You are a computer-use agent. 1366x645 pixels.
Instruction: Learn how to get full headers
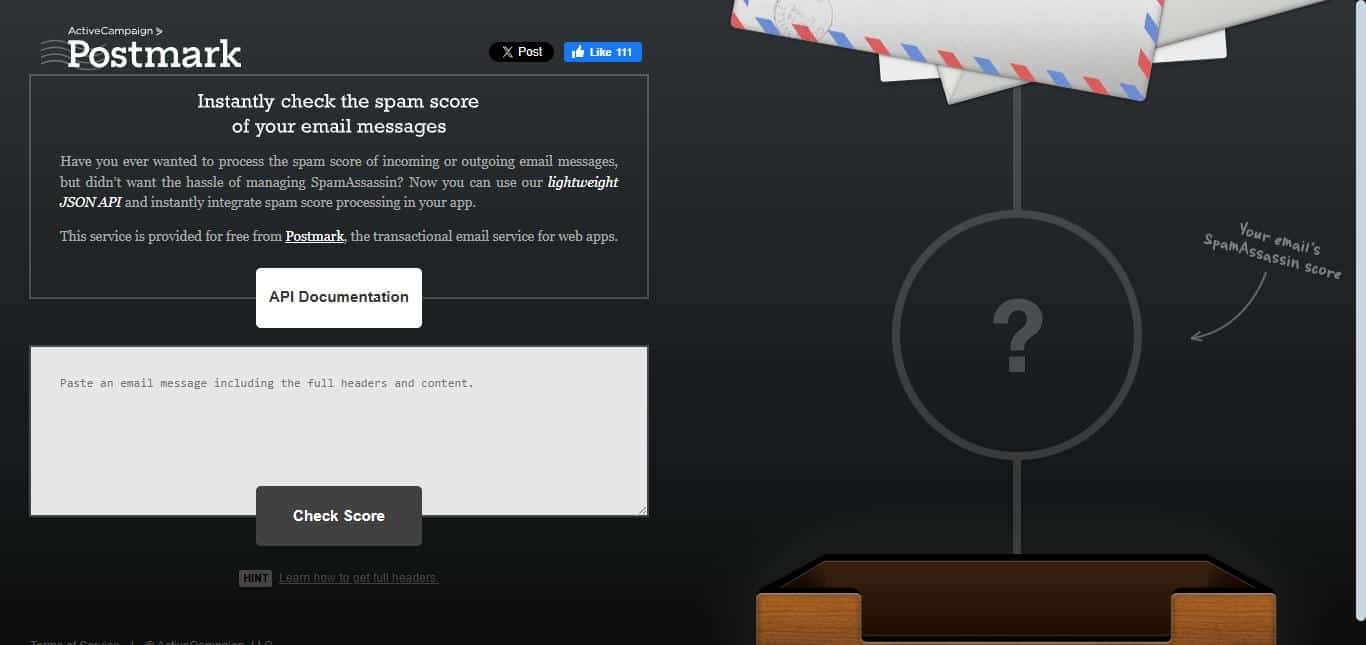click(359, 578)
